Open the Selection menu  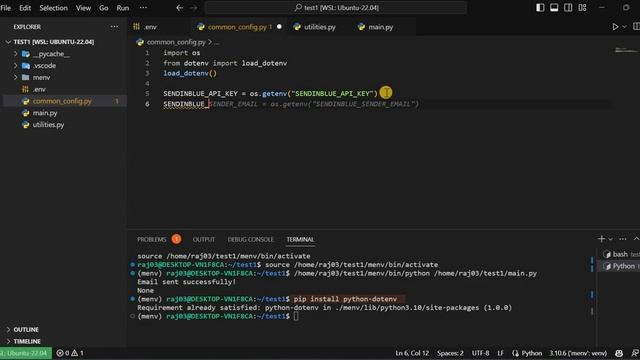(53, 8)
